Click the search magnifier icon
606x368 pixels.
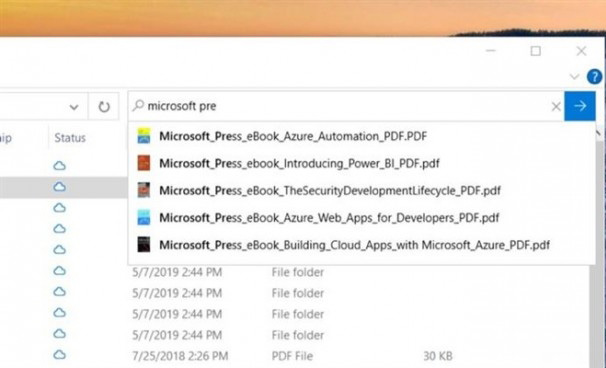(138, 106)
